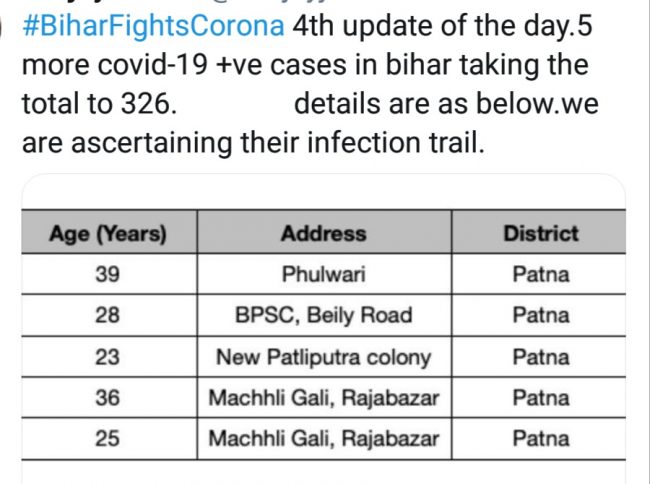
Task: Select the 'New Patliputra colony' address cell
Action: point(323,357)
